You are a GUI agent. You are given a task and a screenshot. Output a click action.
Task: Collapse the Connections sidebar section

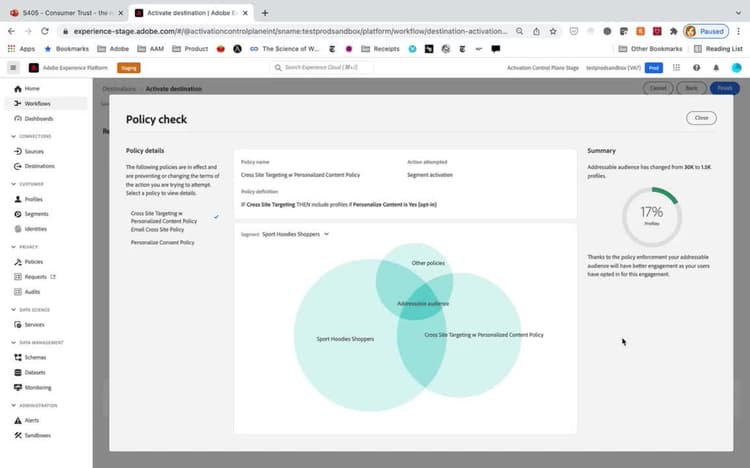[x=32, y=136]
